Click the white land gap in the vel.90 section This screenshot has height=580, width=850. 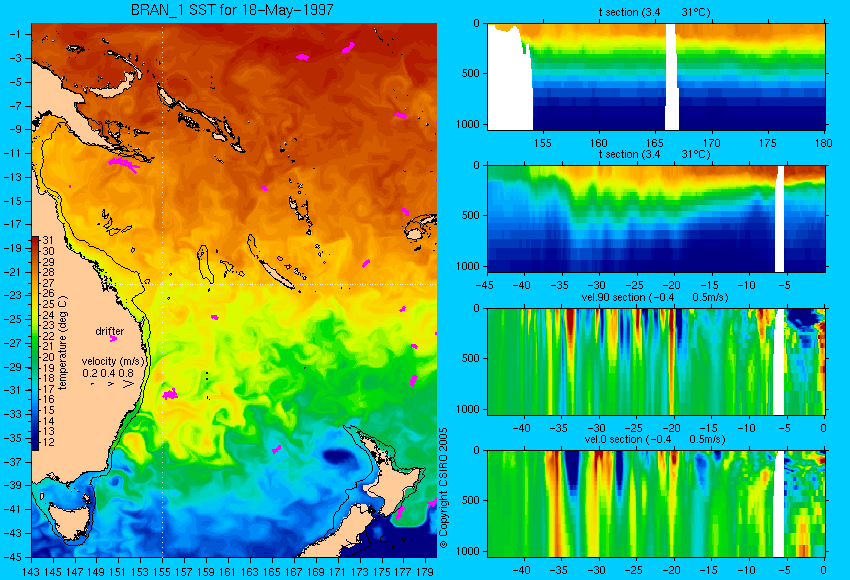point(778,362)
